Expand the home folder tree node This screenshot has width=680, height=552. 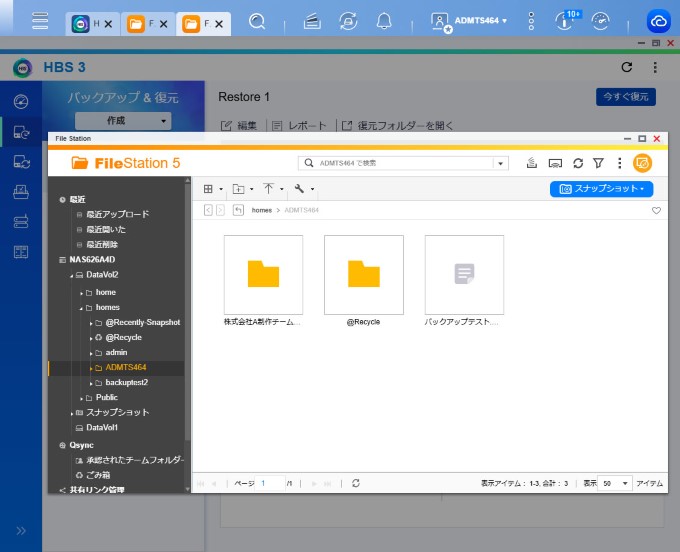[82, 294]
